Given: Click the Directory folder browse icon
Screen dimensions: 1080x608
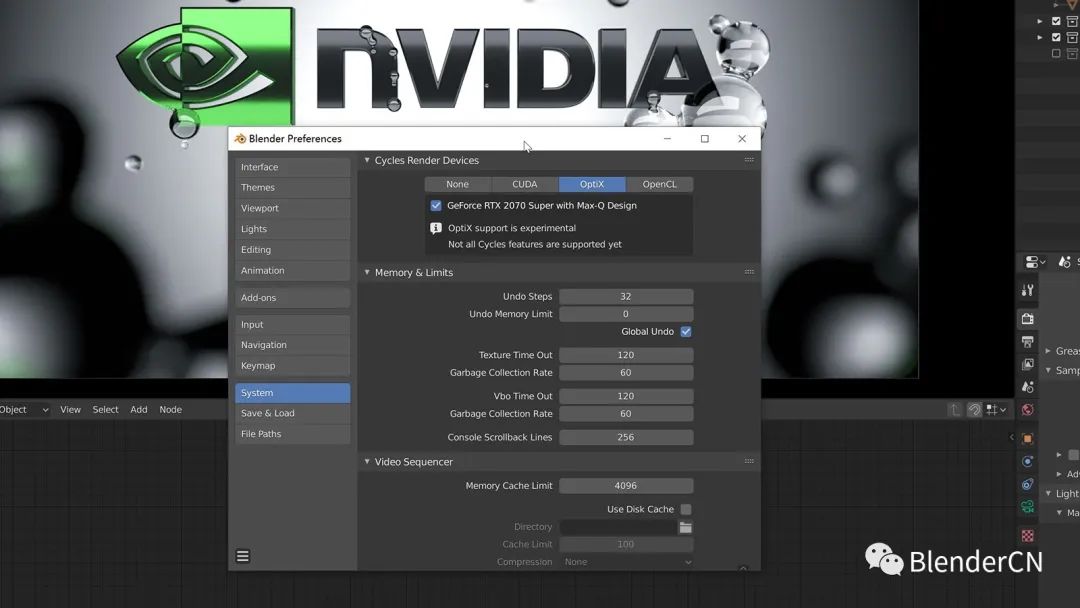Looking at the screenshot, I should coord(685,527).
